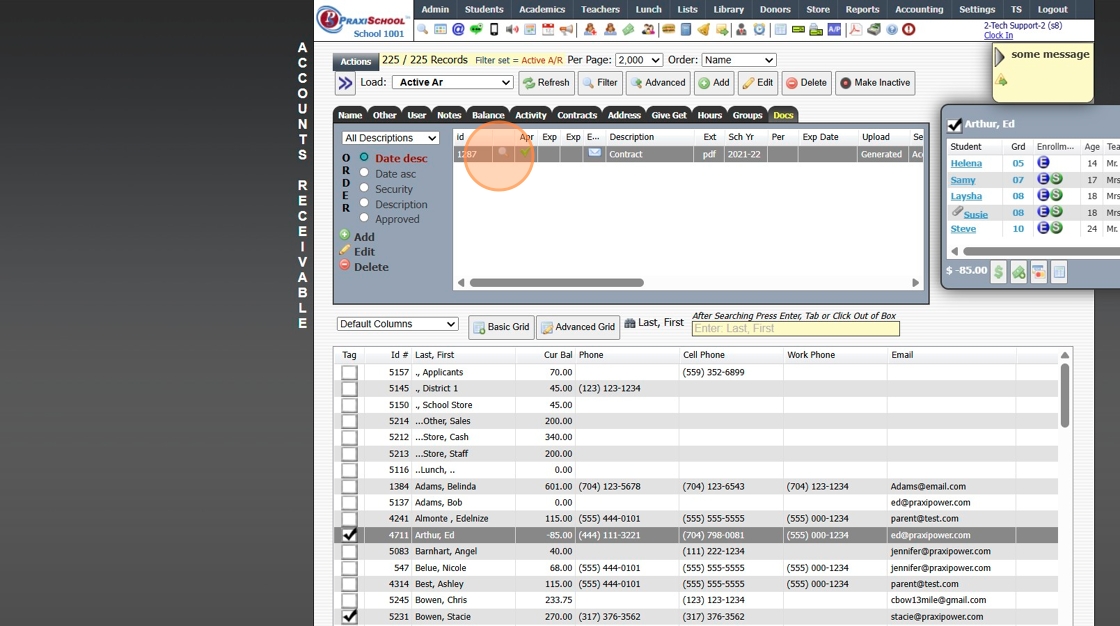Select the Date desc order radio button
Viewport: 1120px width, 626px height.
click(364, 157)
